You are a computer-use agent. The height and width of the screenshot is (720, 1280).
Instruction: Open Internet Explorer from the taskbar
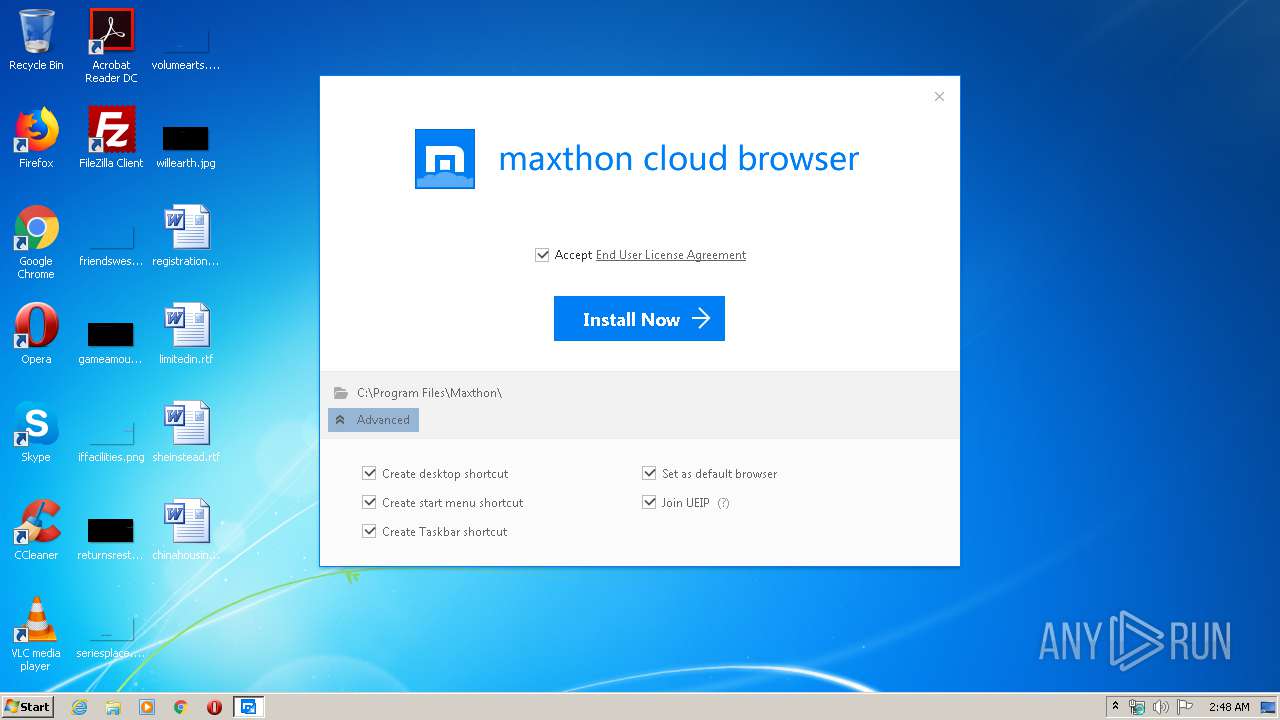tap(79, 707)
